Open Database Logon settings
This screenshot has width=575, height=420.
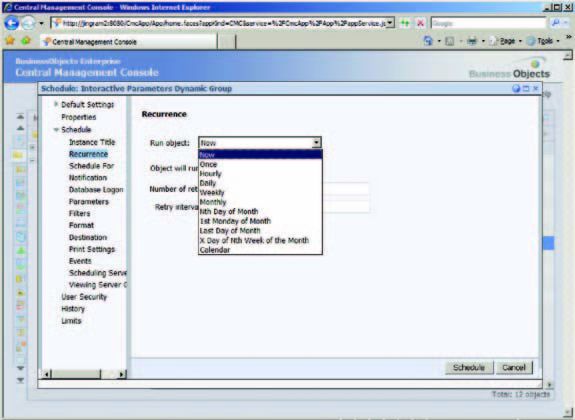96,190
